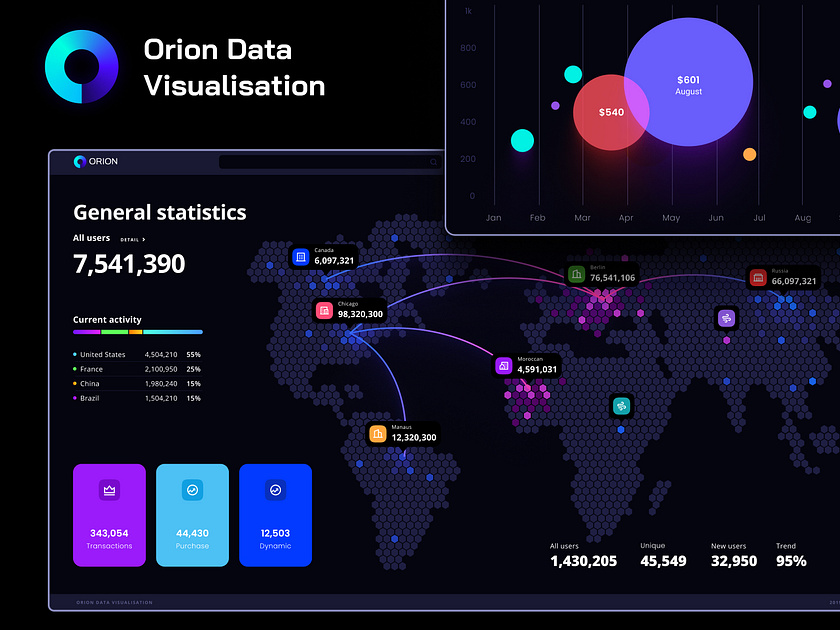The image size is (840, 630).
Task: Click the purple wind icon over Asia
Action: tap(726, 319)
